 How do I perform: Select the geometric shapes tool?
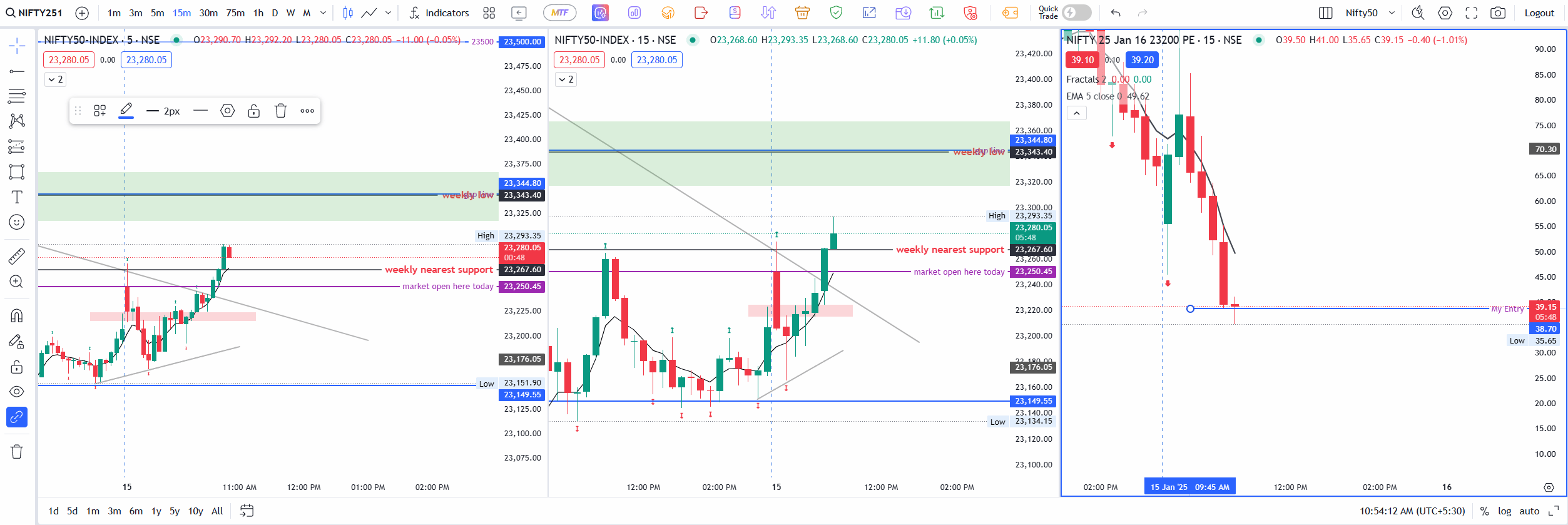pos(17,171)
